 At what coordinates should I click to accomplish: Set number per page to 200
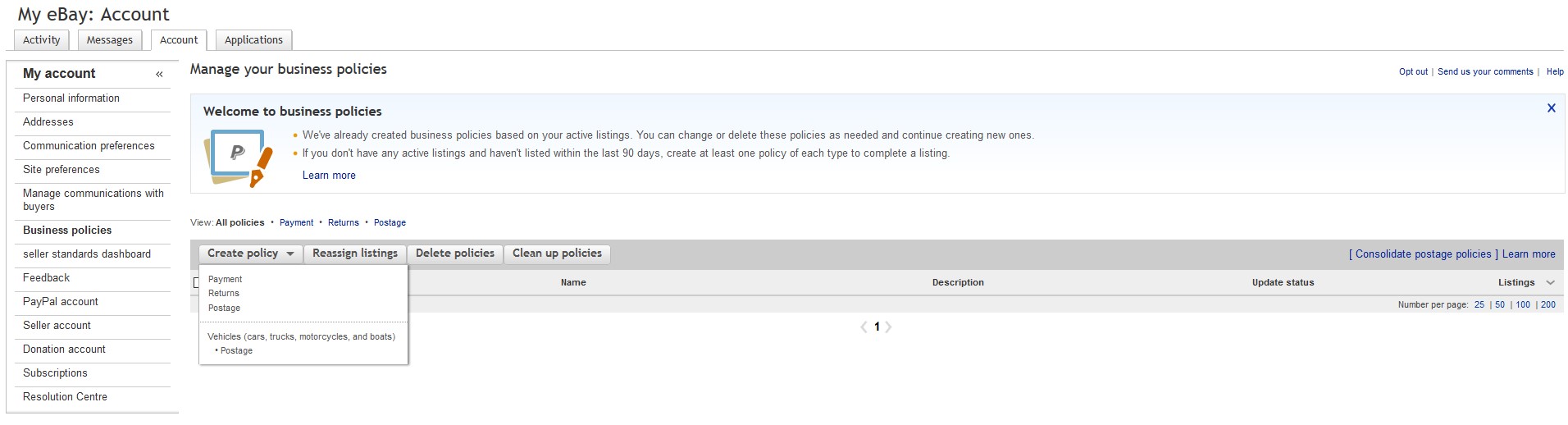[x=1548, y=304]
